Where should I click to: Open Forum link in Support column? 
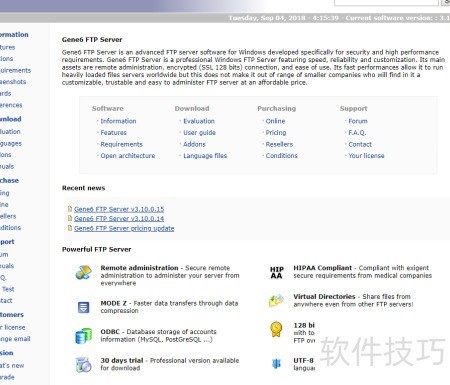coord(358,121)
